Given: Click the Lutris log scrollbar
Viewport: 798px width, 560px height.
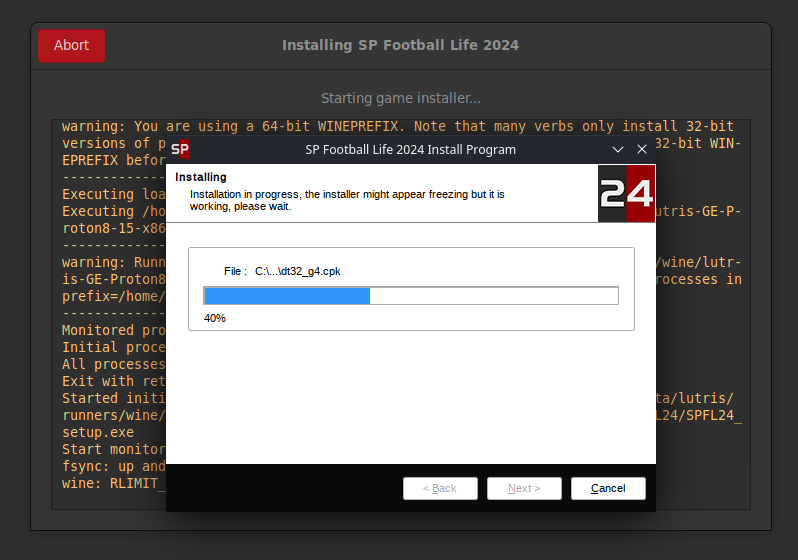Looking at the screenshot, I should pos(747,487).
